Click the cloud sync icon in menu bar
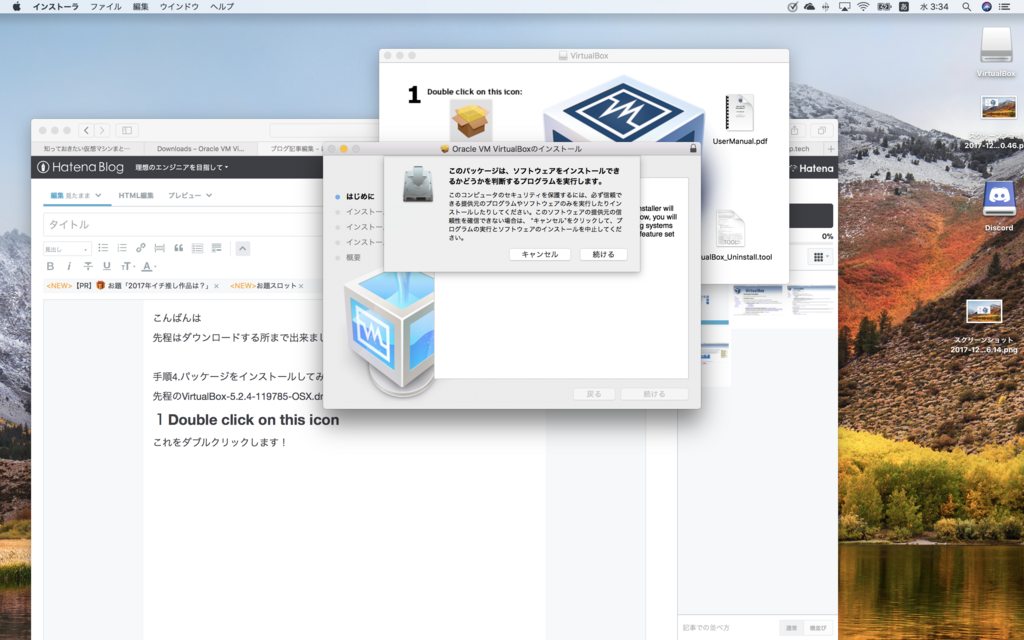 point(809,7)
